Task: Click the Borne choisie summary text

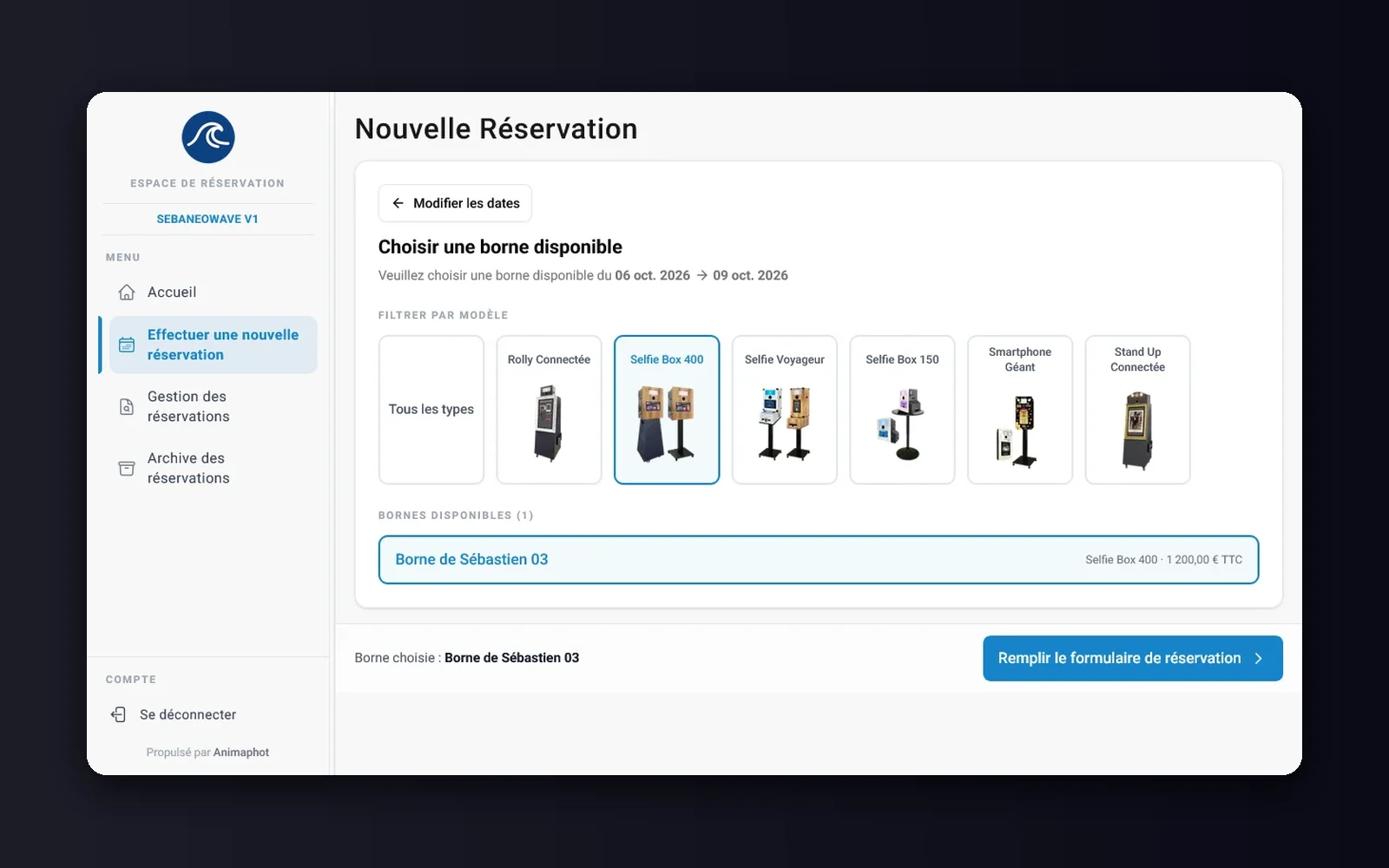Action: click(x=466, y=658)
